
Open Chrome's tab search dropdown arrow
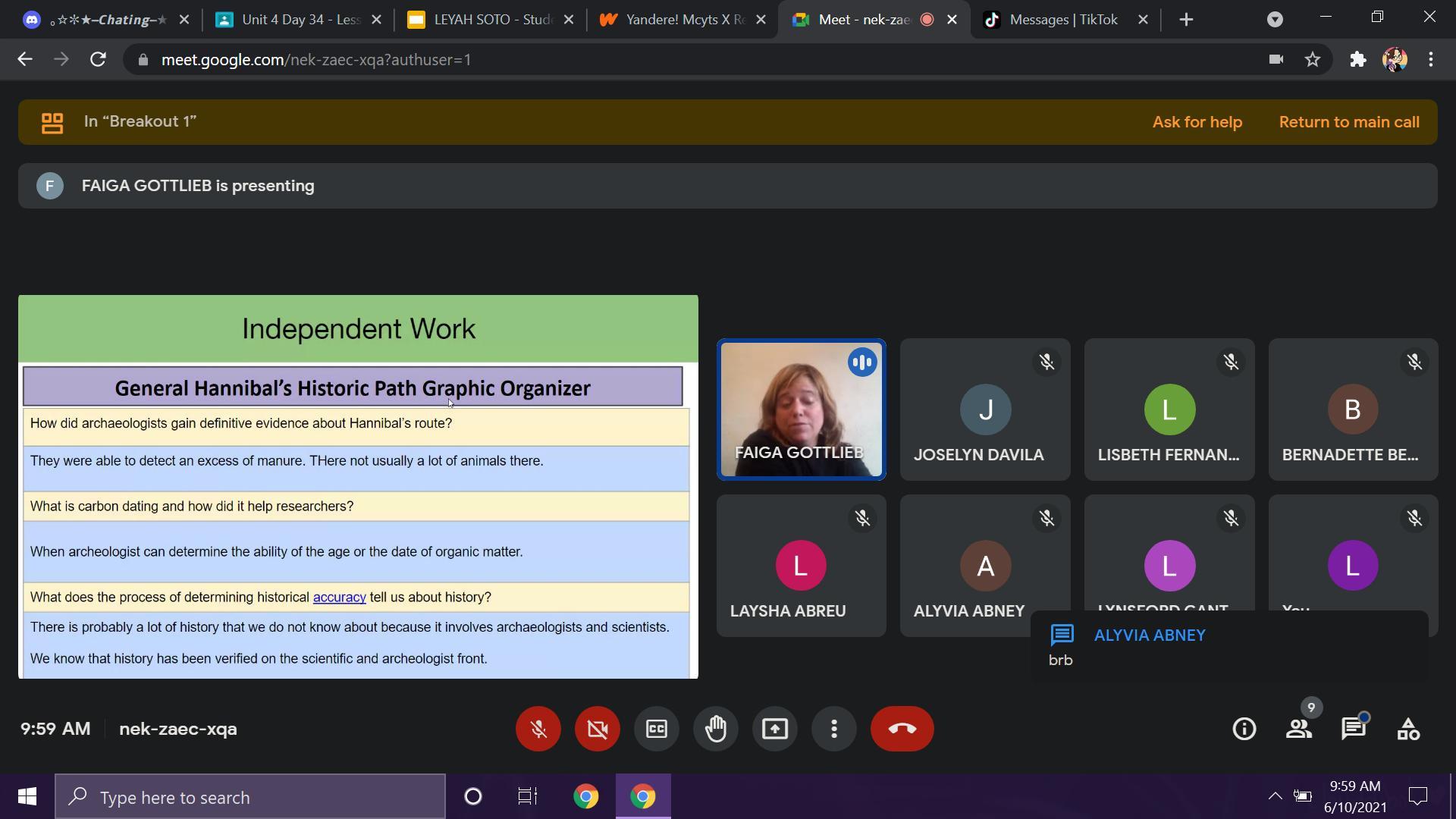(1275, 20)
